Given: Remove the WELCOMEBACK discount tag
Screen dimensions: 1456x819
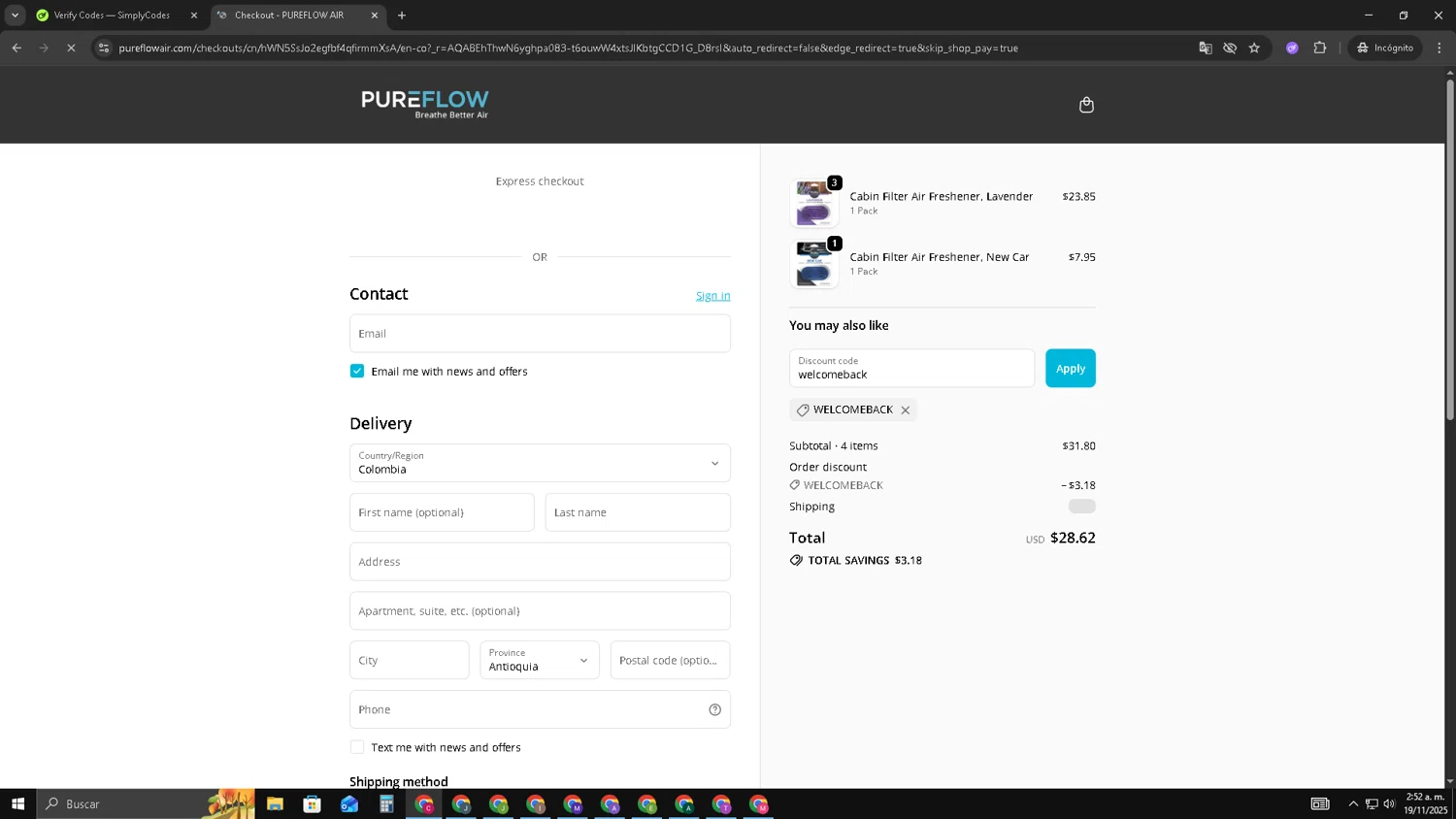Looking at the screenshot, I should pos(905,410).
